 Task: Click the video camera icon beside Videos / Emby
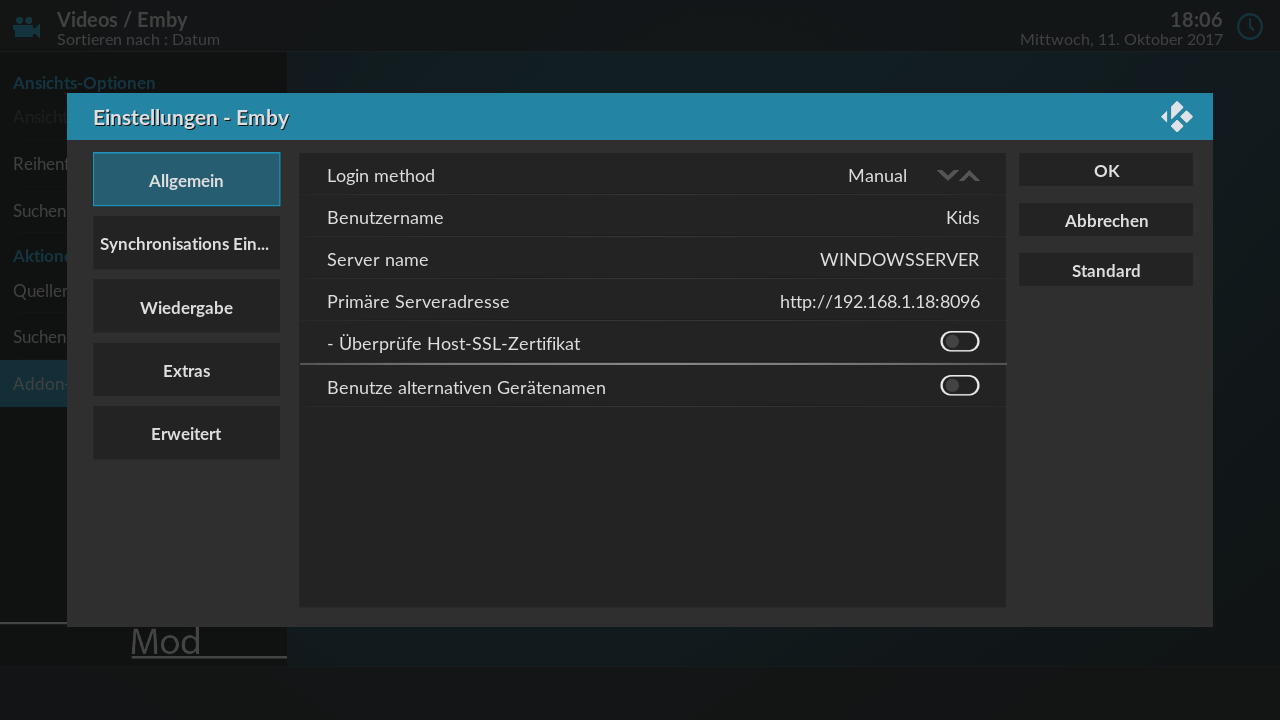(x=27, y=27)
